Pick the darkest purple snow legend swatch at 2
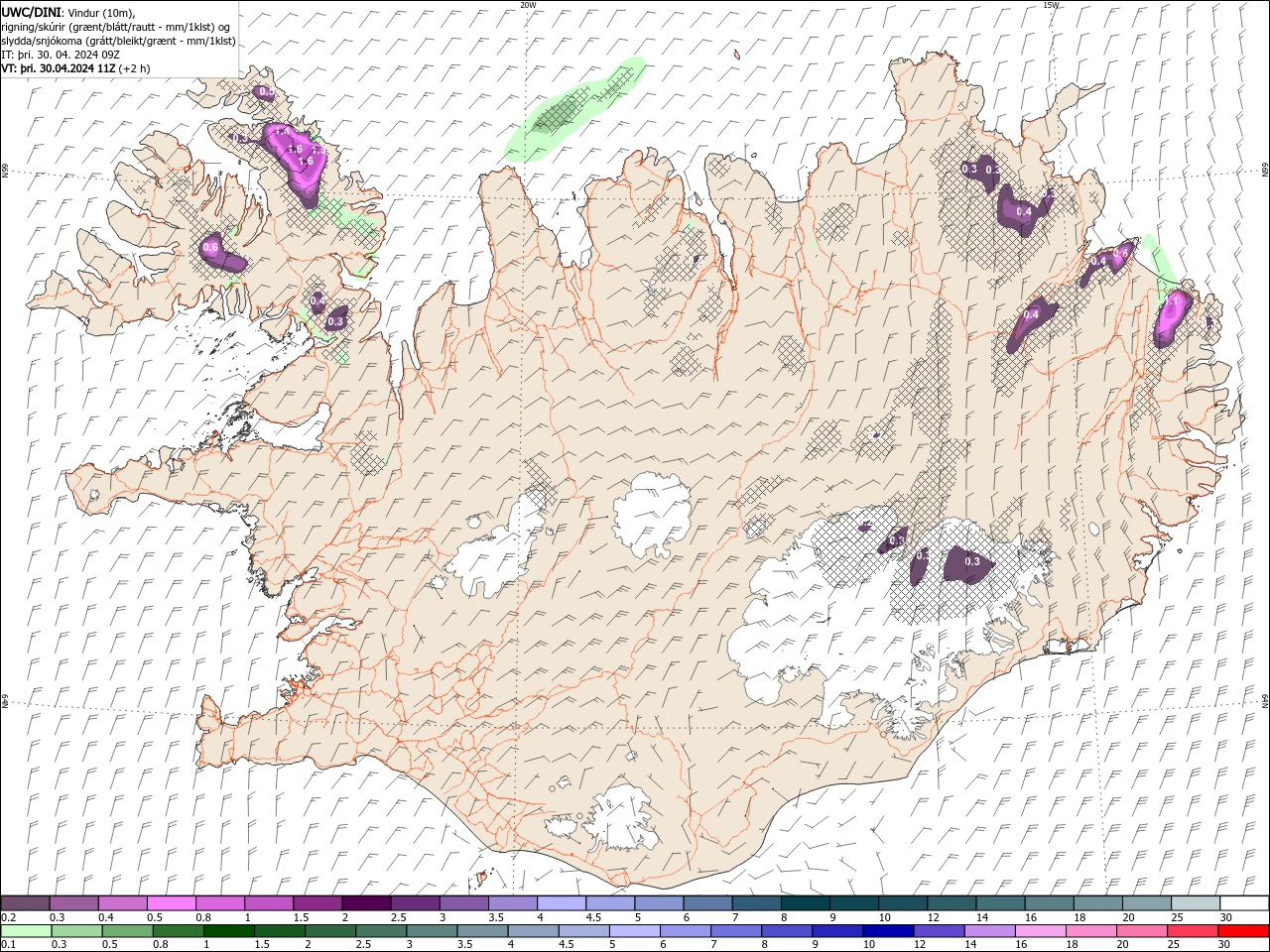Screen dimensions: 1270x952 pos(365,903)
